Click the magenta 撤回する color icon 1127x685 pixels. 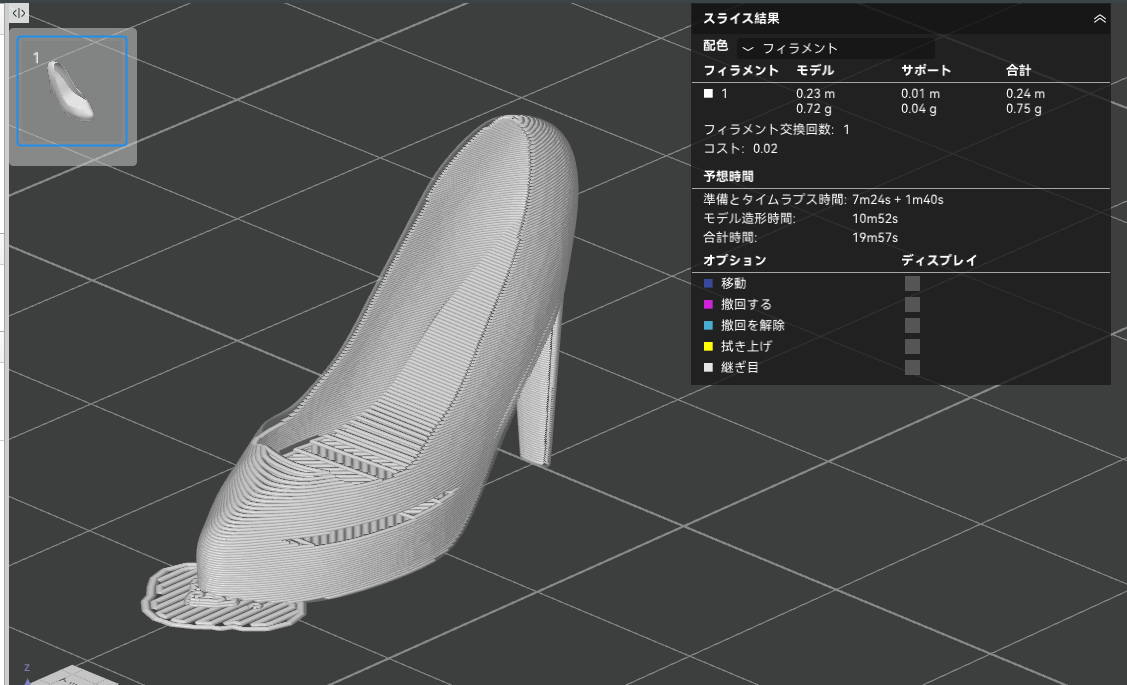(709, 304)
